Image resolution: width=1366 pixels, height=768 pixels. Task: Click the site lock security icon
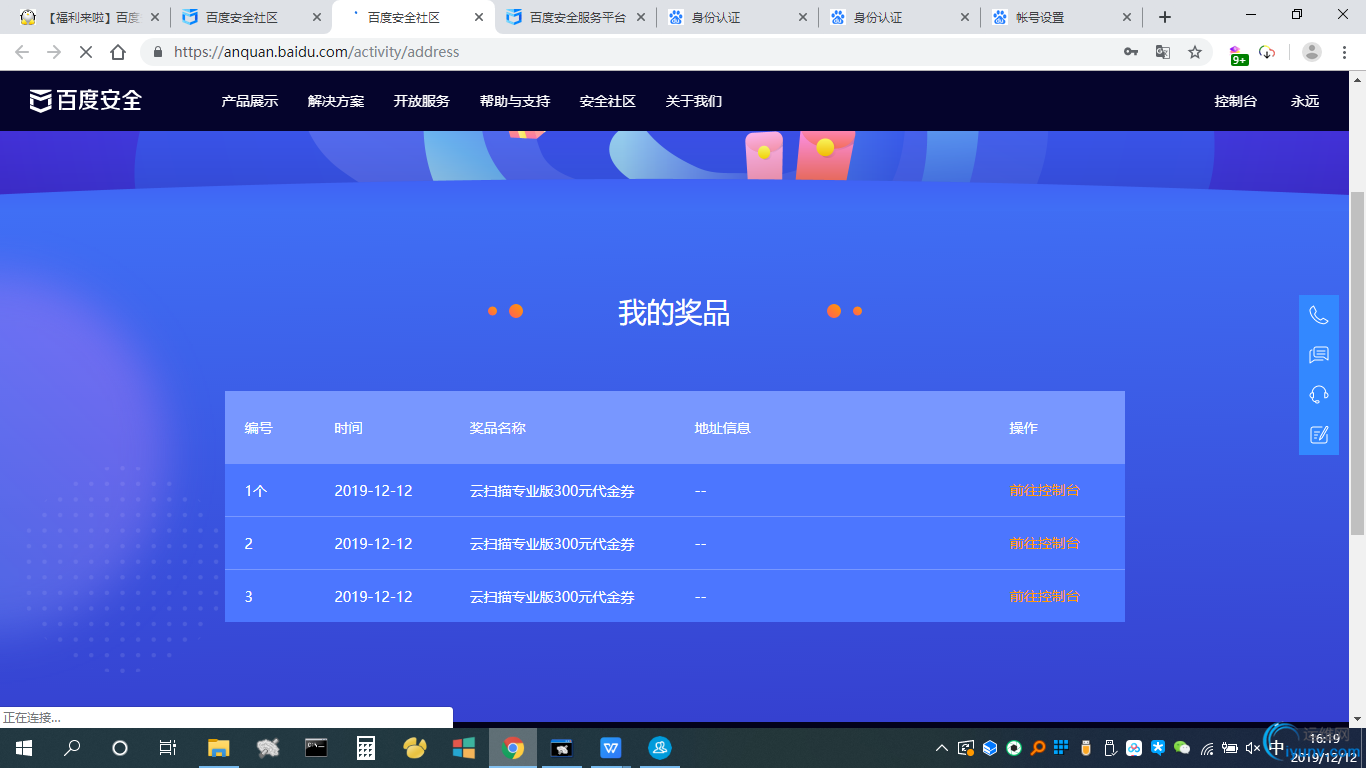158,52
